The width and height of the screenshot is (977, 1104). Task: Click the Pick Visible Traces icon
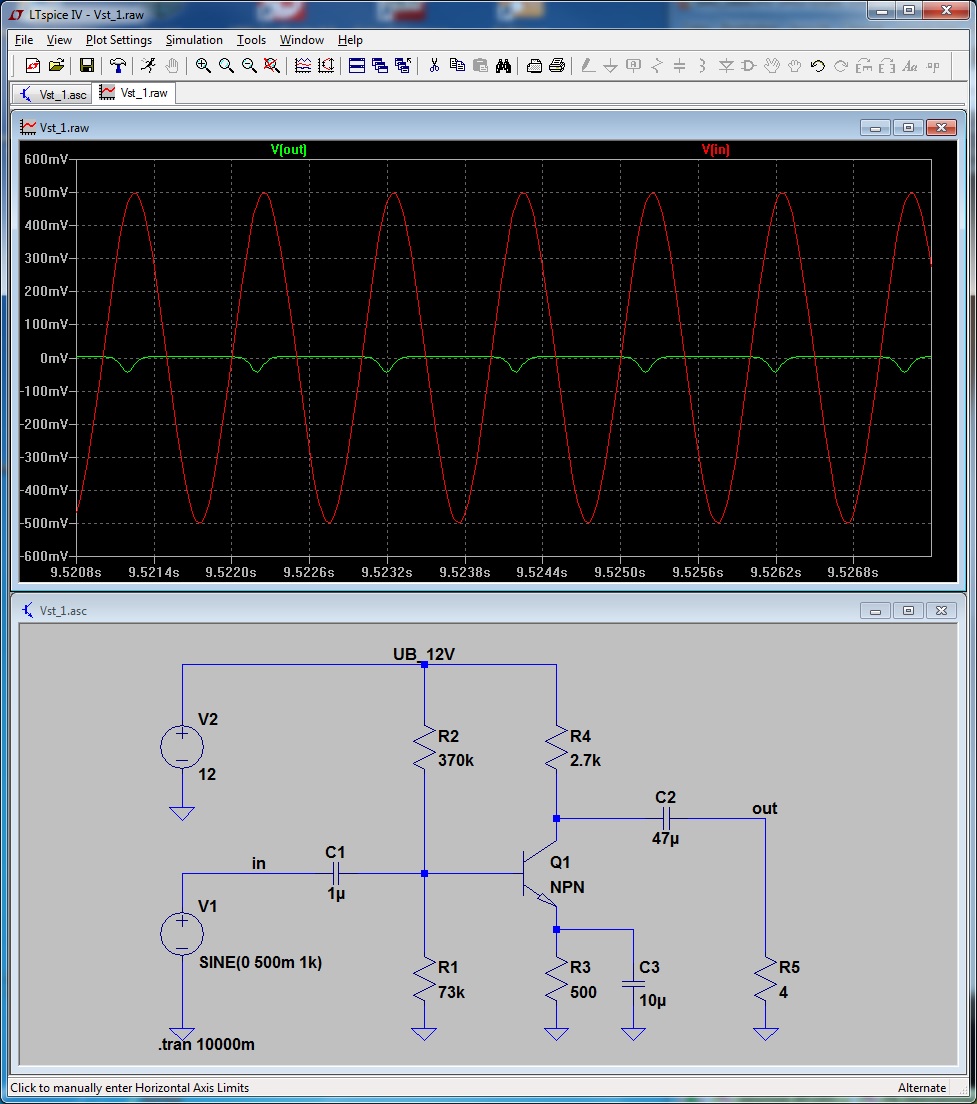[x=326, y=65]
